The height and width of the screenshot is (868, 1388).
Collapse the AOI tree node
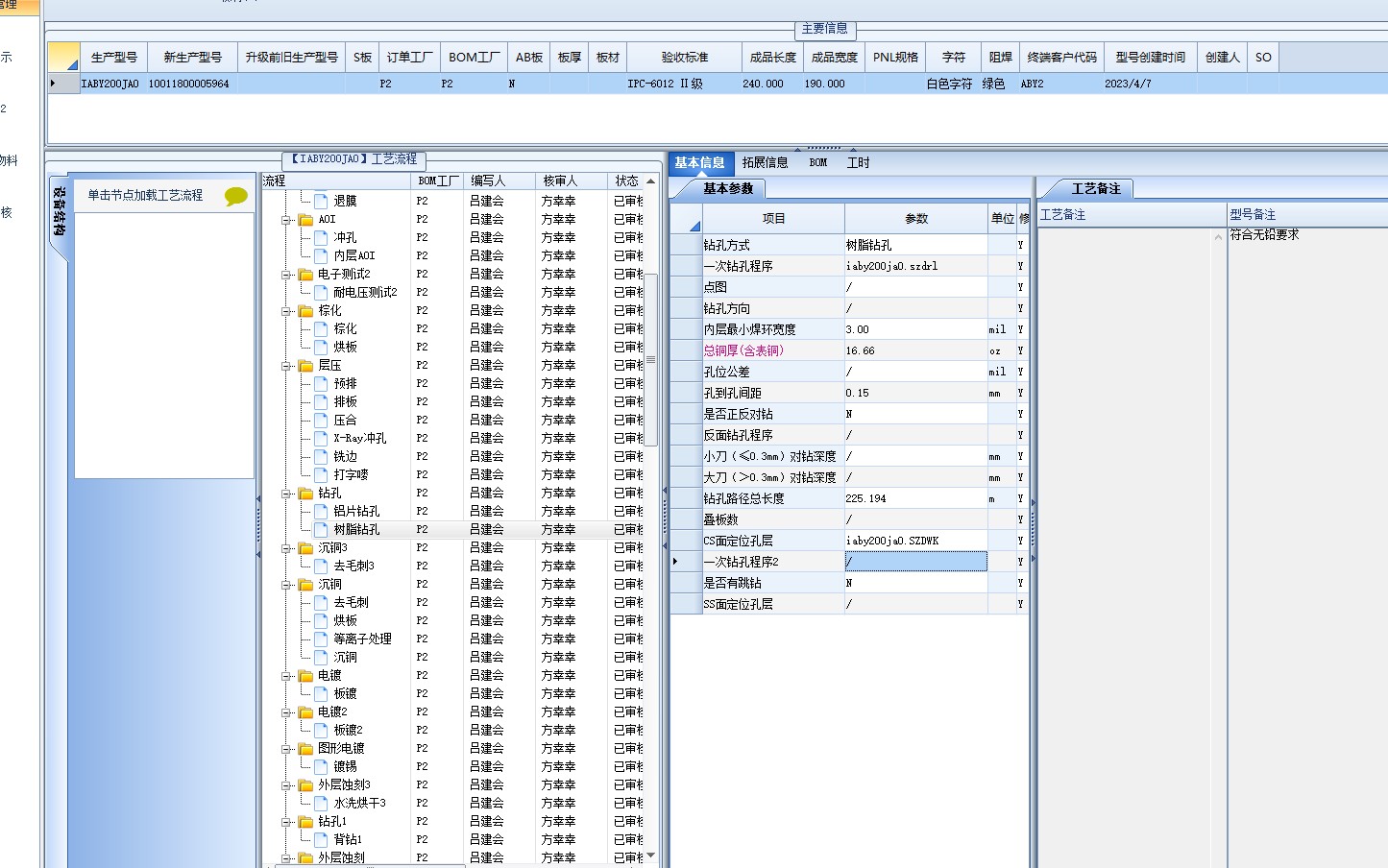click(285, 220)
